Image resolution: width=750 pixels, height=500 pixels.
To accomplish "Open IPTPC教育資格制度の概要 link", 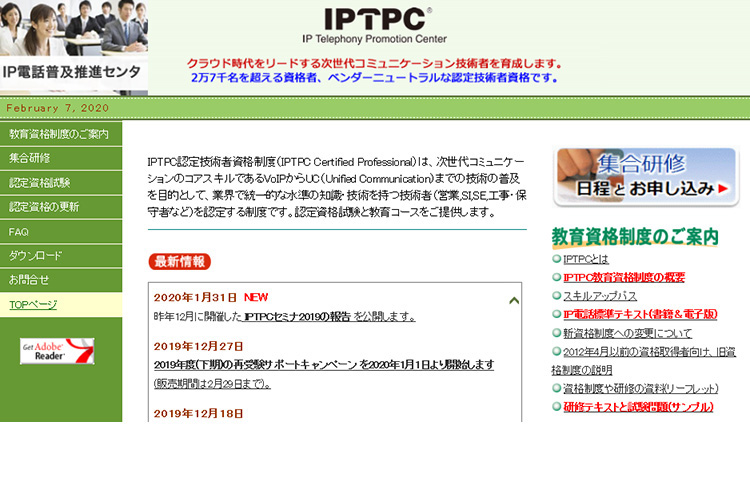I will pos(624,278).
